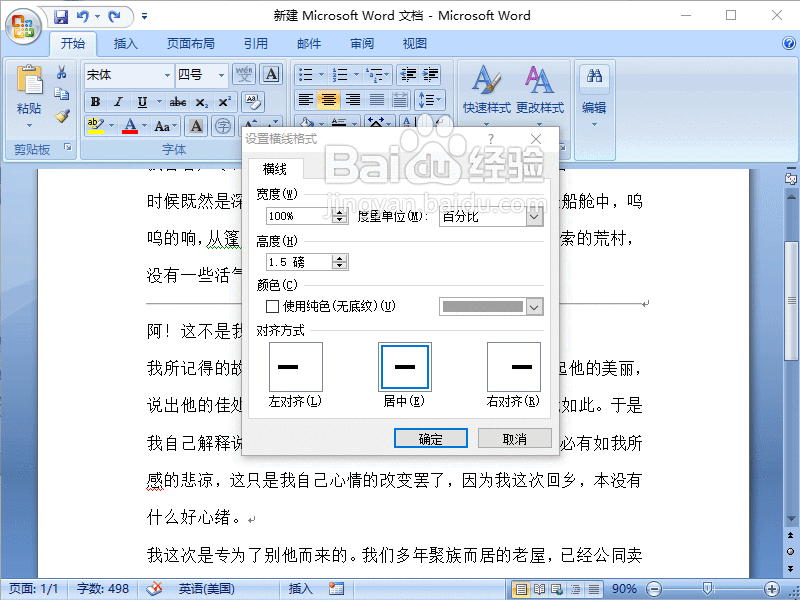Viewport: 800px width, 600px height.
Task: Open the bullets list button
Action: click(x=306, y=74)
